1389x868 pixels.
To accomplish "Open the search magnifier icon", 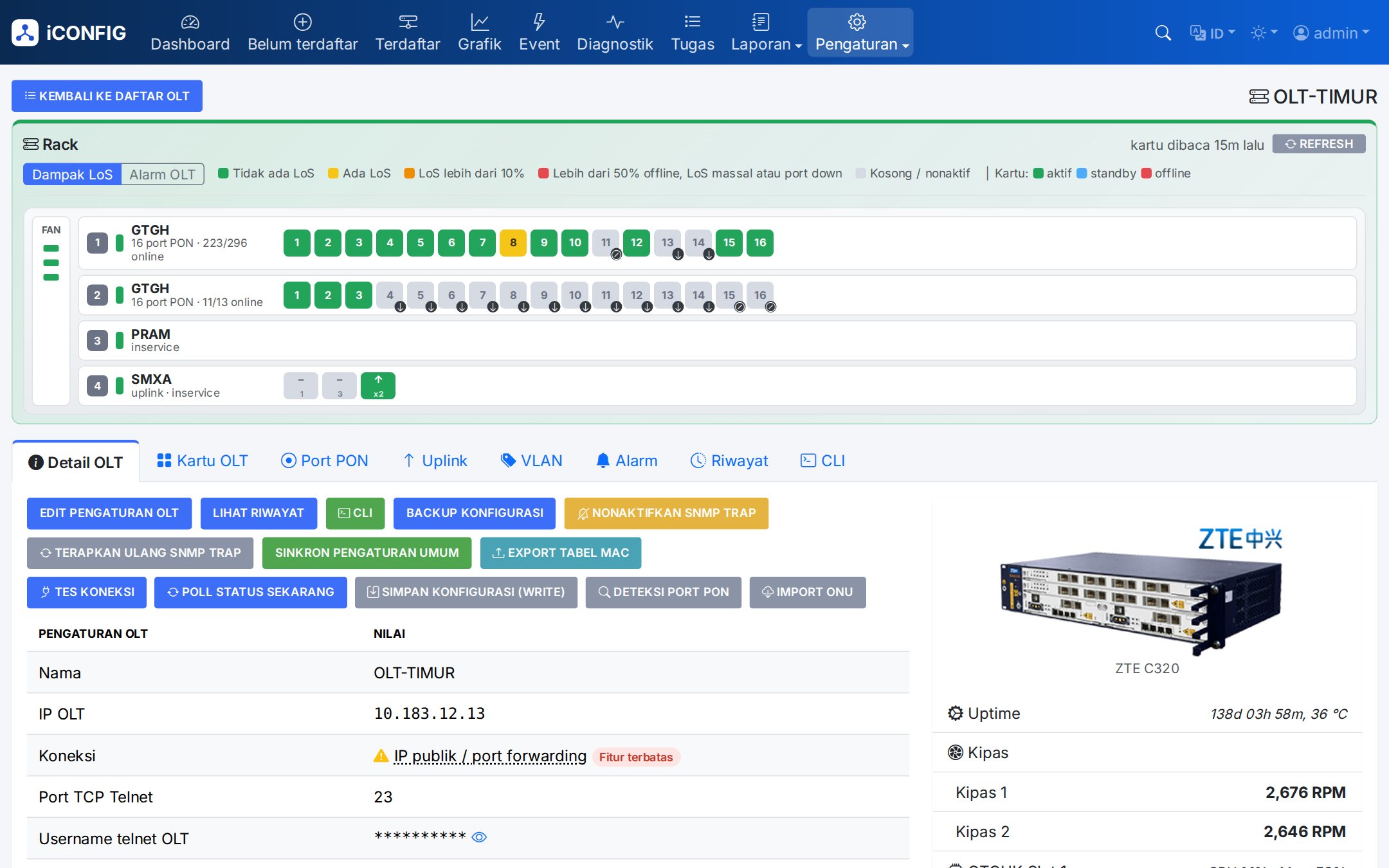I will pyautogui.click(x=1163, y=33).
